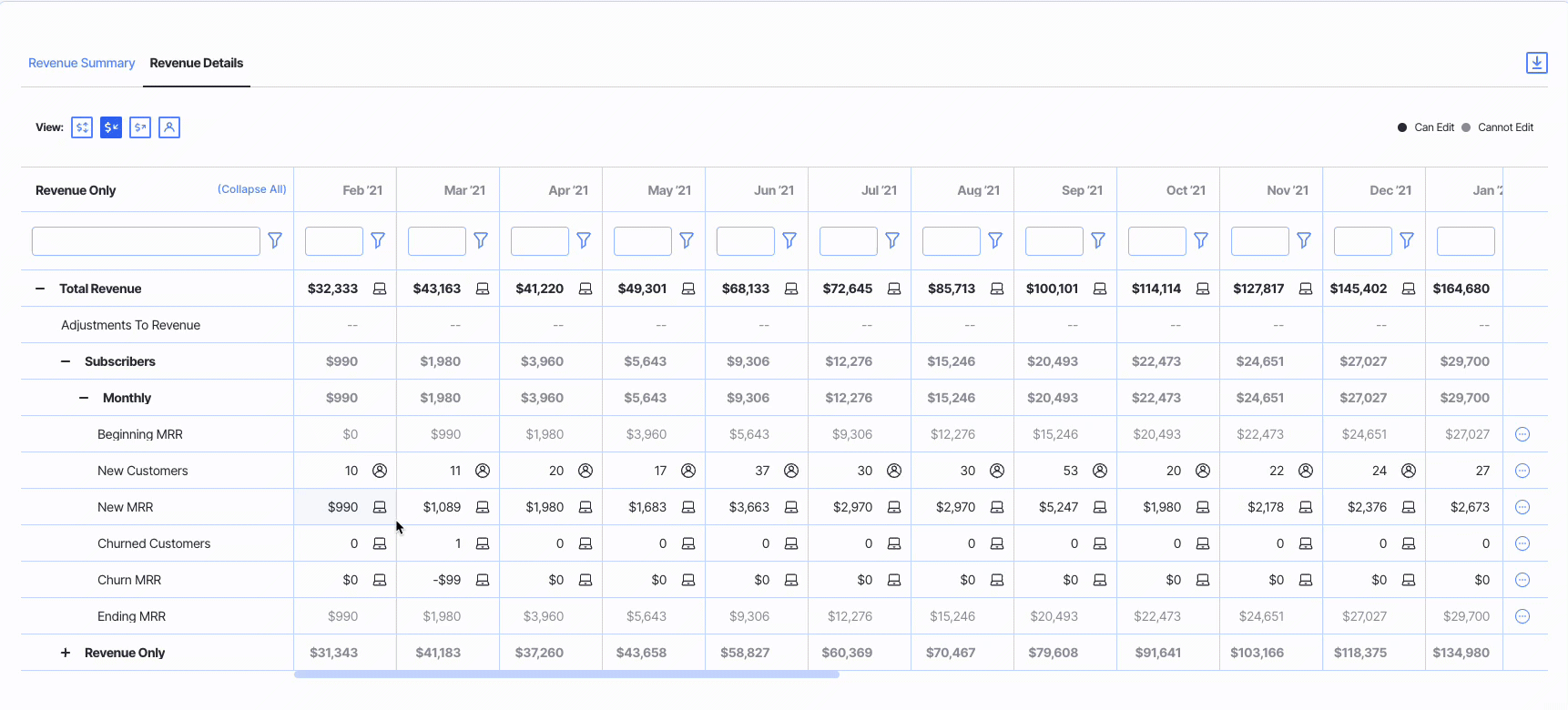Click the filter funnel under Feb '21
Image resolution: width=1568 pixels, height=710 pixels.
[378, 240]
